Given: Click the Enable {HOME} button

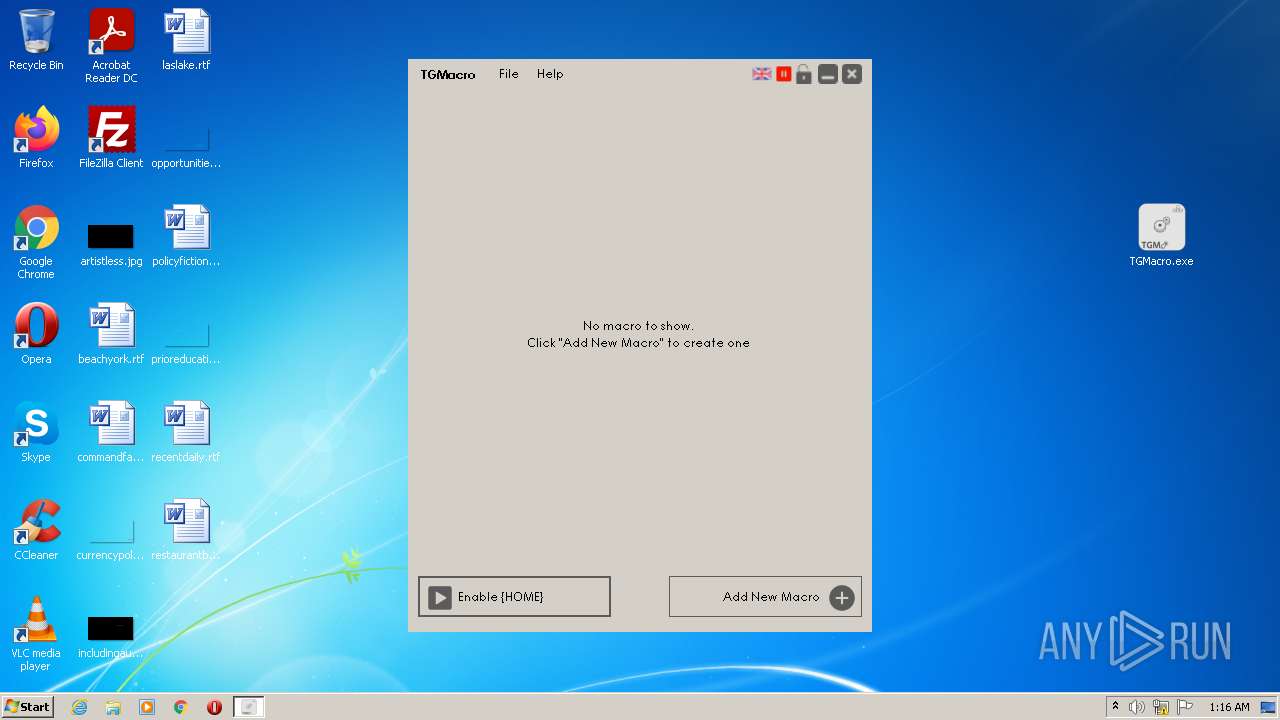Looking at the screenshot, I should tap(514, 597).
